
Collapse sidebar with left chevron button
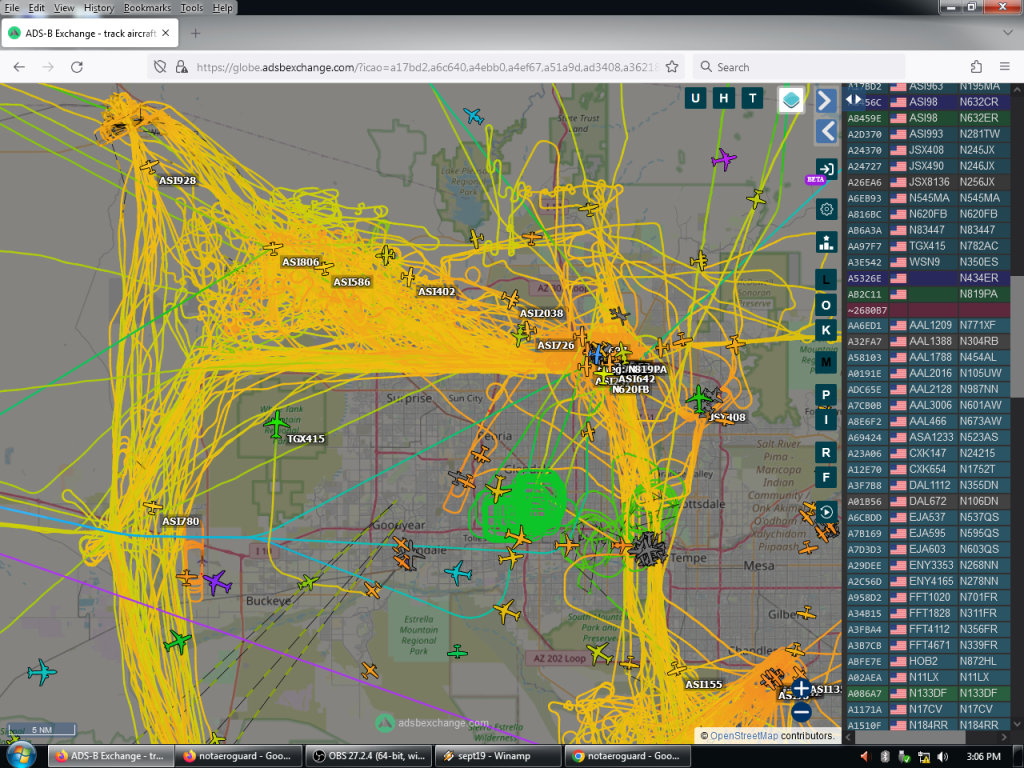tap(825, 132)
